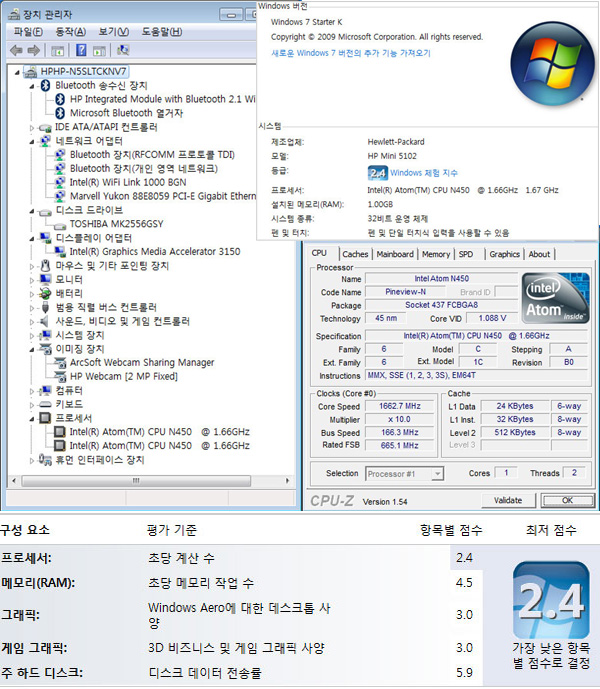Expand the IDE ATA/ATAPI 컨트롤러 node
The width and height of the screenshot is (600, 689).
tap(32, 128)
